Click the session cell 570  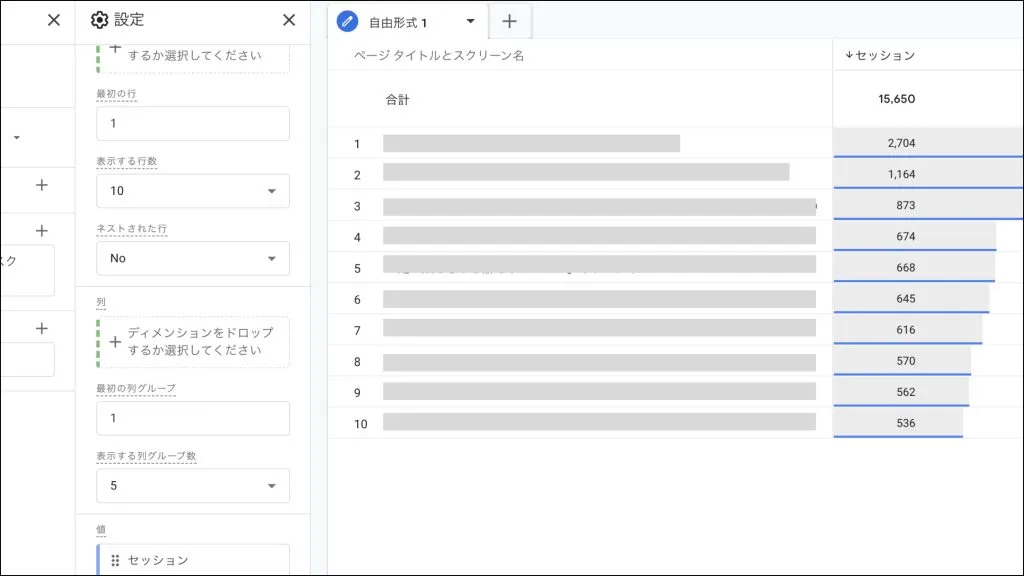[905, 360]
